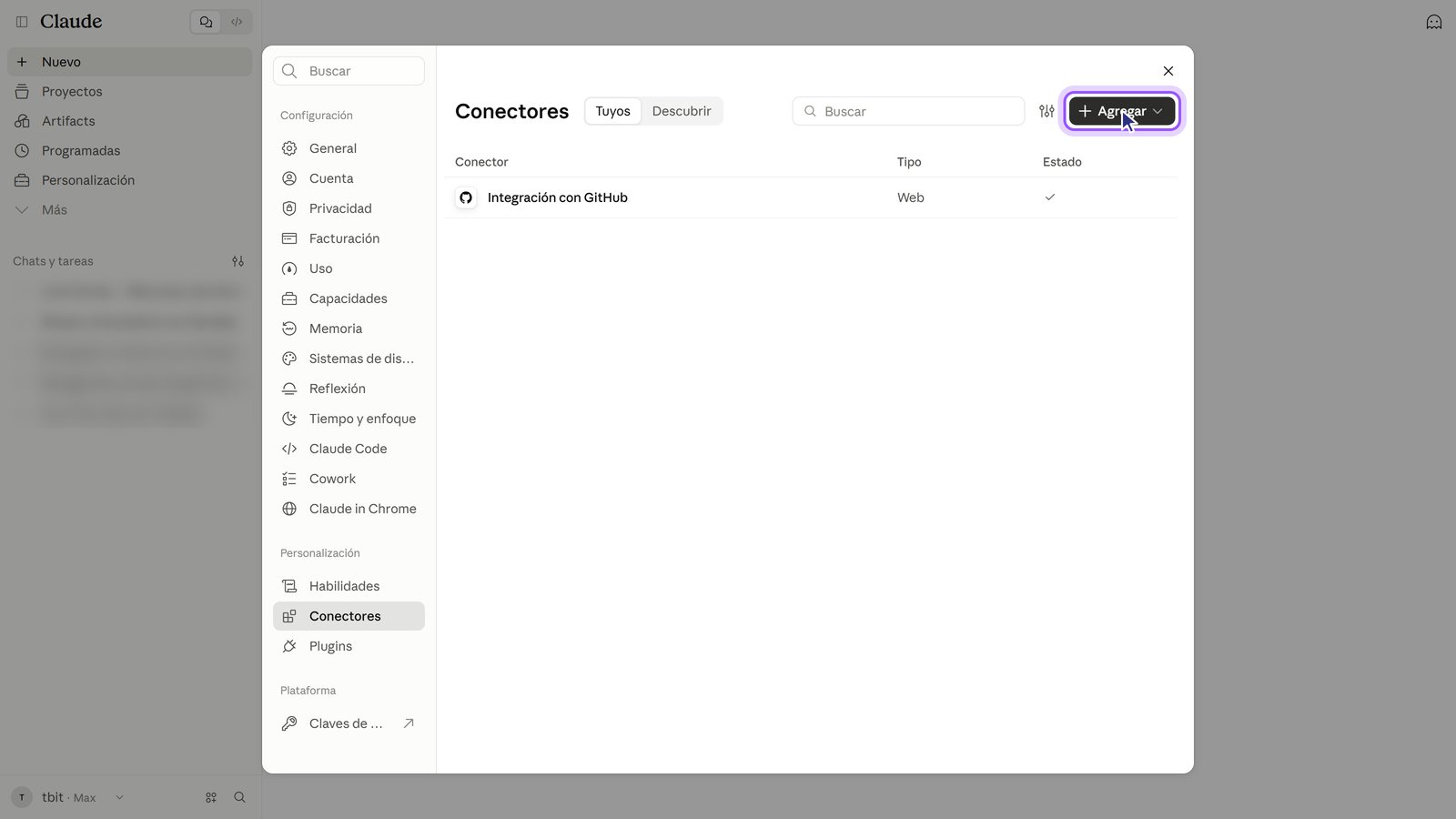Open the Agregar dropdown button
The image size is (1456, 819).
tap(1122, 111)
